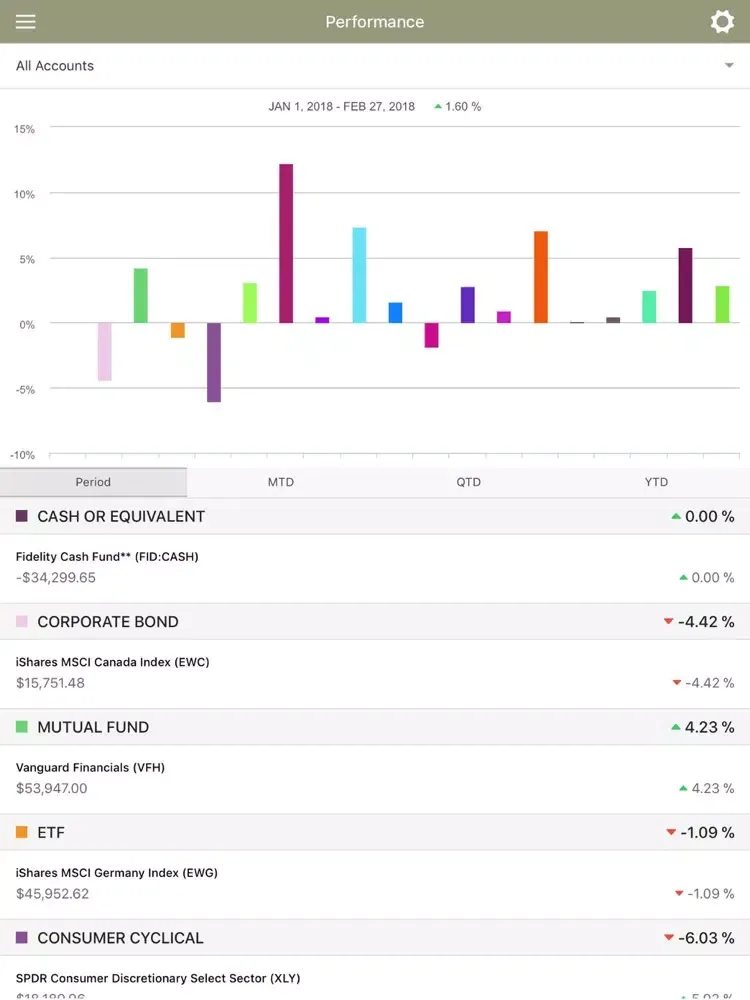Click the Corporate Bond pink swatch
Screen dimensions: 750x1000
coord(22,622)
